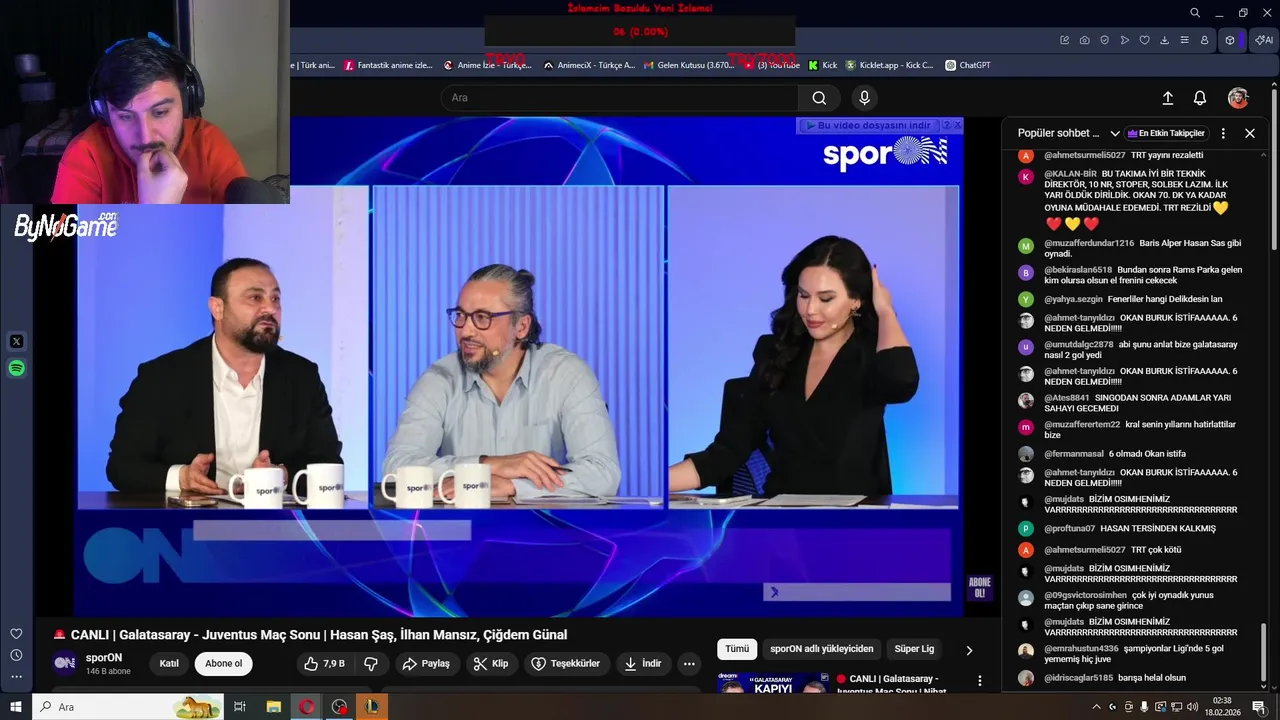Screen dimensions: 1280x720
Task: Click the Abone ol subscribe button
Action: pos(224,664)
